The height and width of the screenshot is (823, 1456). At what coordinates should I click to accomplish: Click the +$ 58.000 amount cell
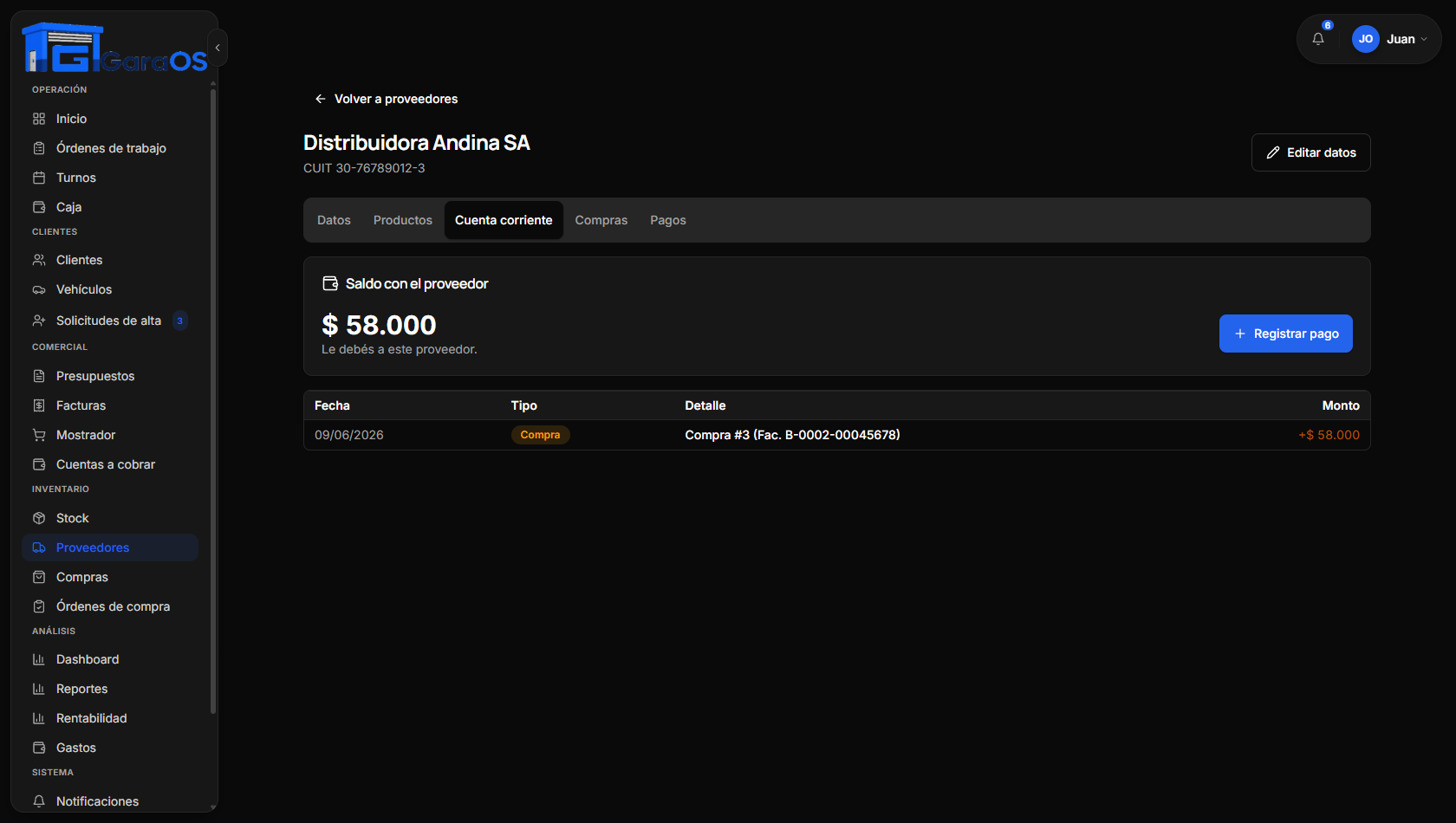coord(1329,435)
